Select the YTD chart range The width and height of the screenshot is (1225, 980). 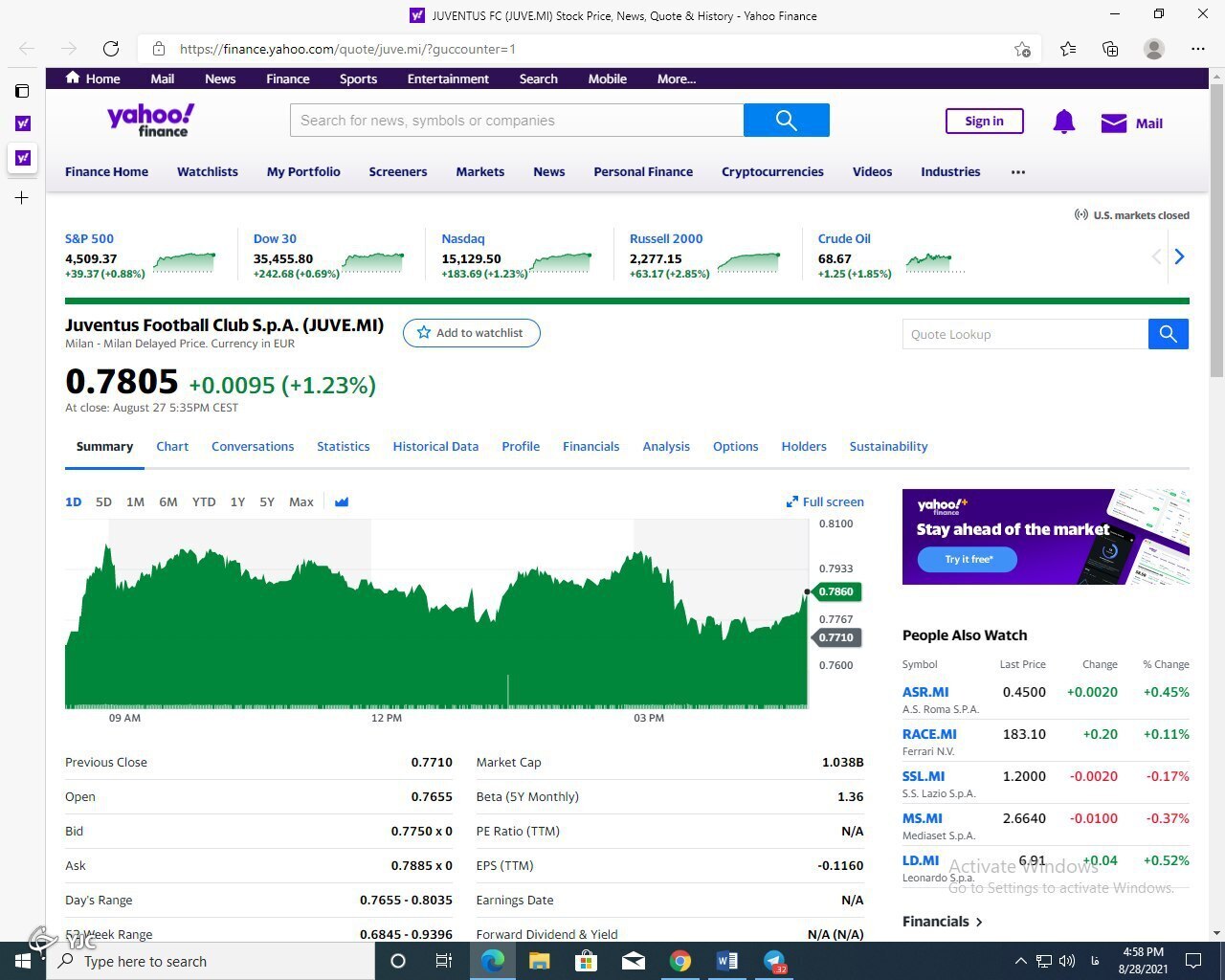tap(204, 501)
